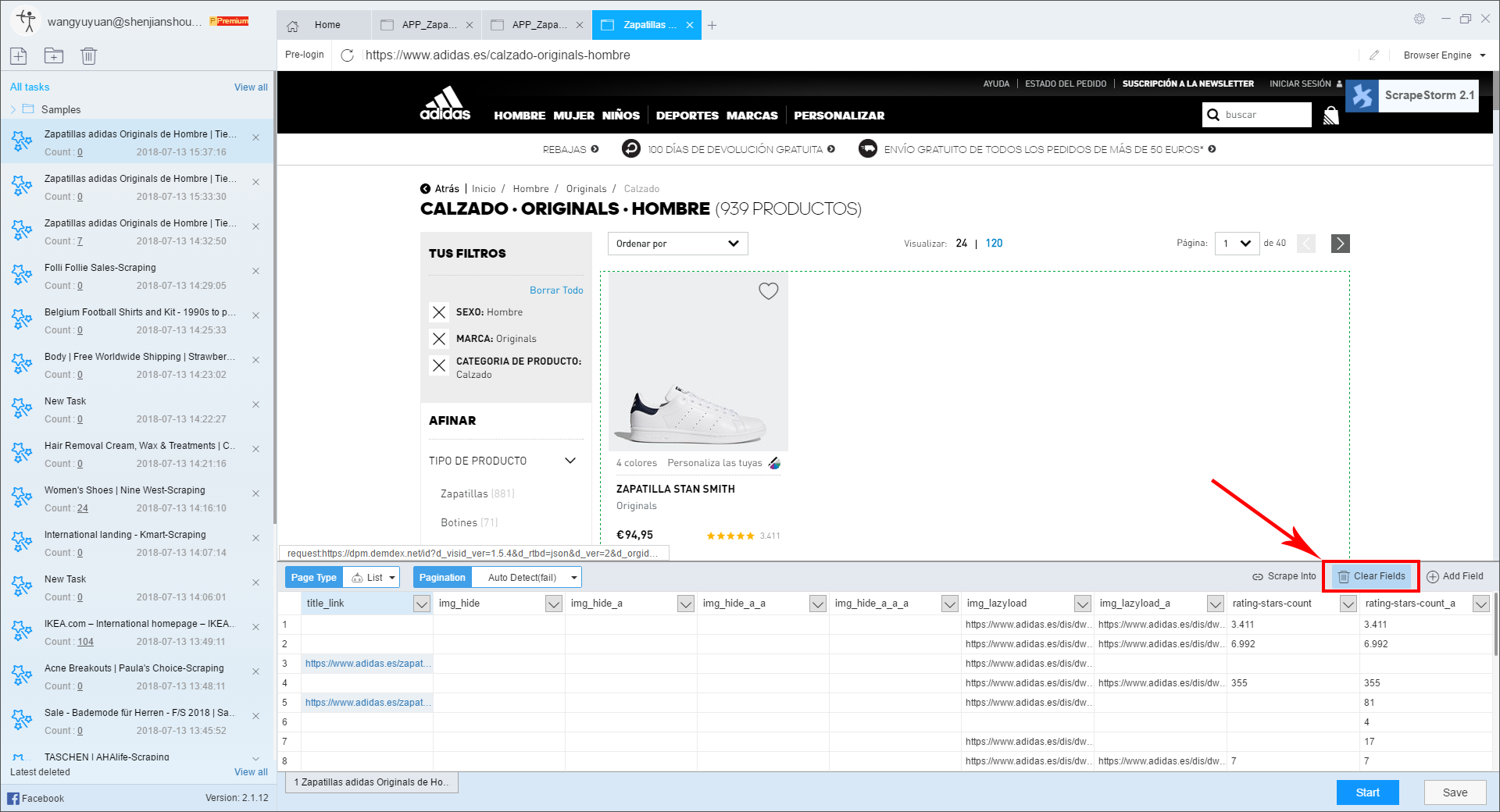Click the ScrapeStorm 2.1 logo icon
This screenshot has height=812, width=1500.
(1362, 96)
